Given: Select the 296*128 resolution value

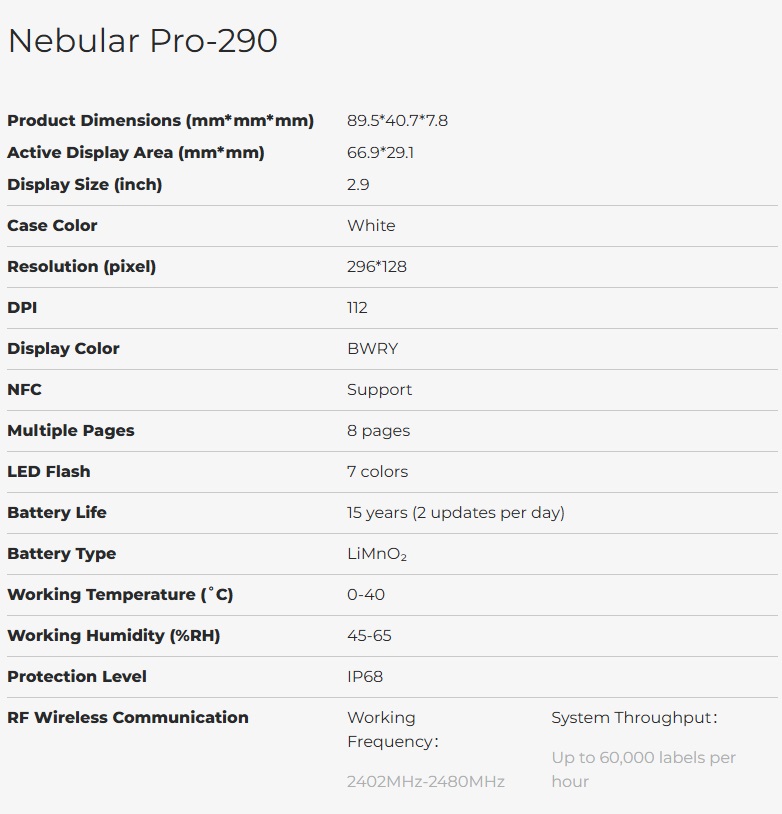Looking at the screenshot, I should pos(377,267).
